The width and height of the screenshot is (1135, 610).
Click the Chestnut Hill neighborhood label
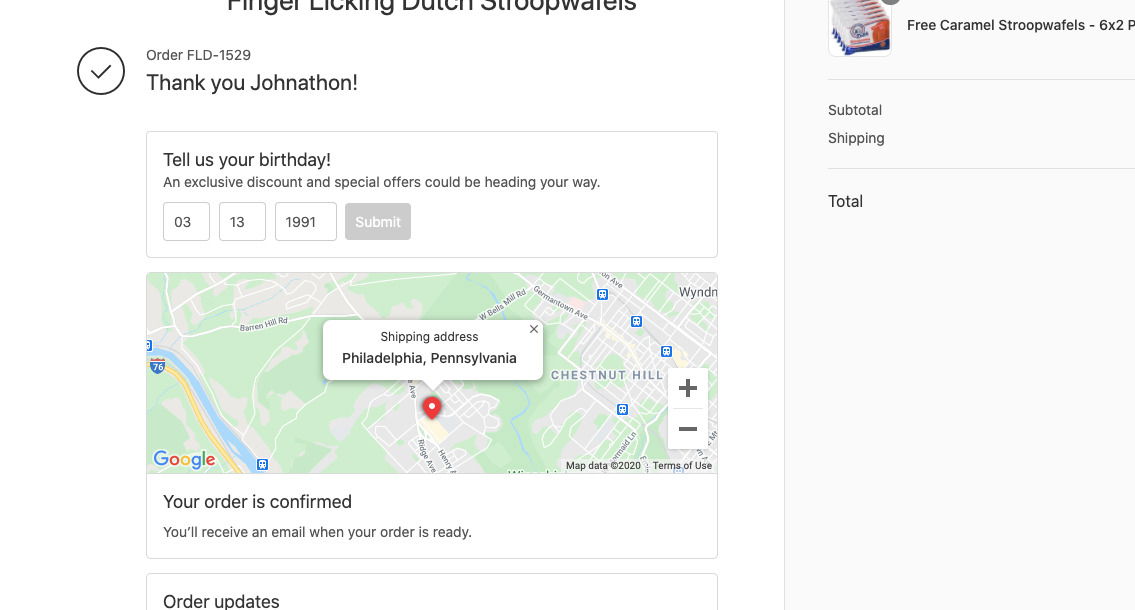point(606,375)
